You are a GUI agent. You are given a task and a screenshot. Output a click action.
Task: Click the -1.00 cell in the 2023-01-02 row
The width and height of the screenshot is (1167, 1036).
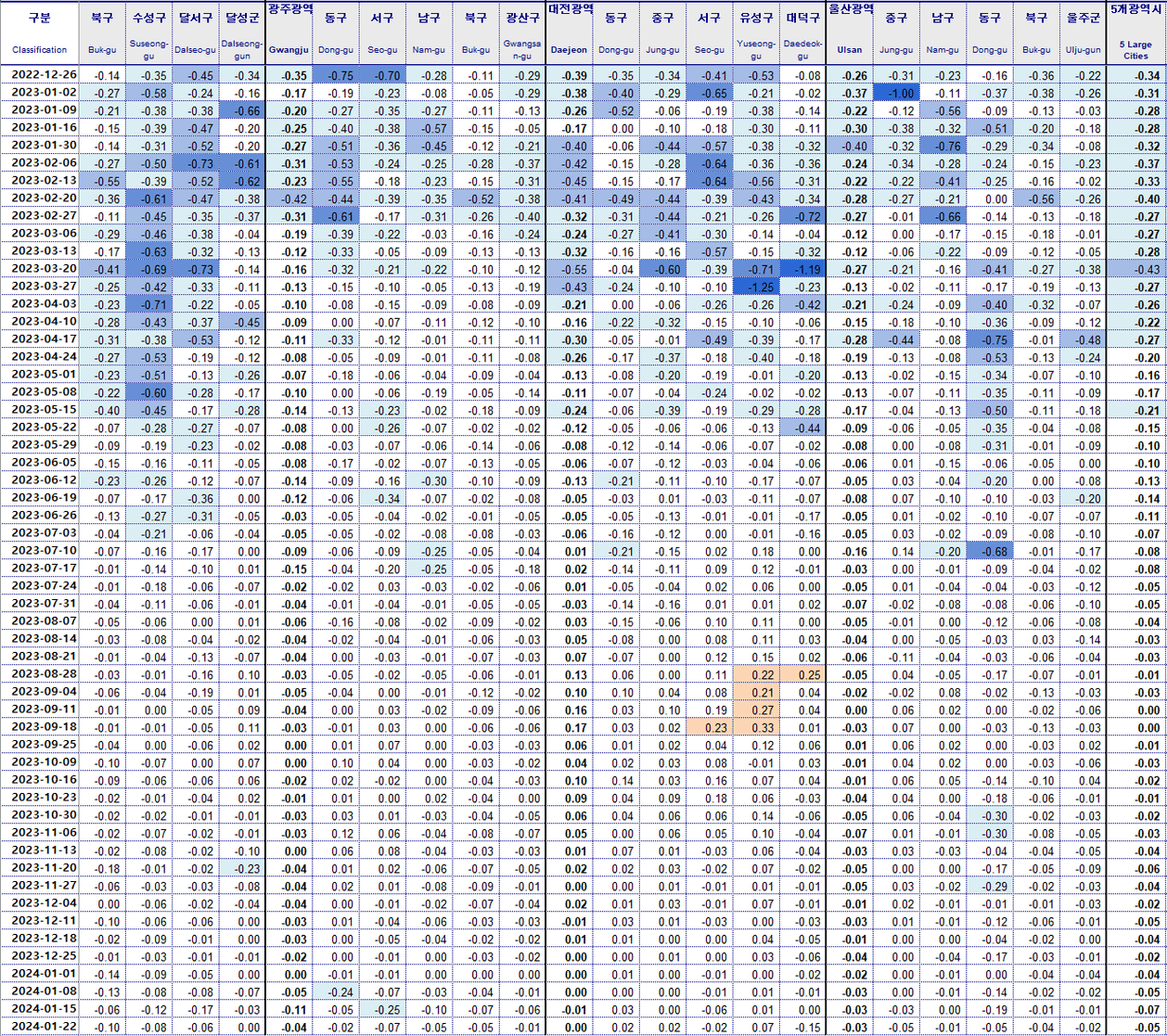point(895,93)
